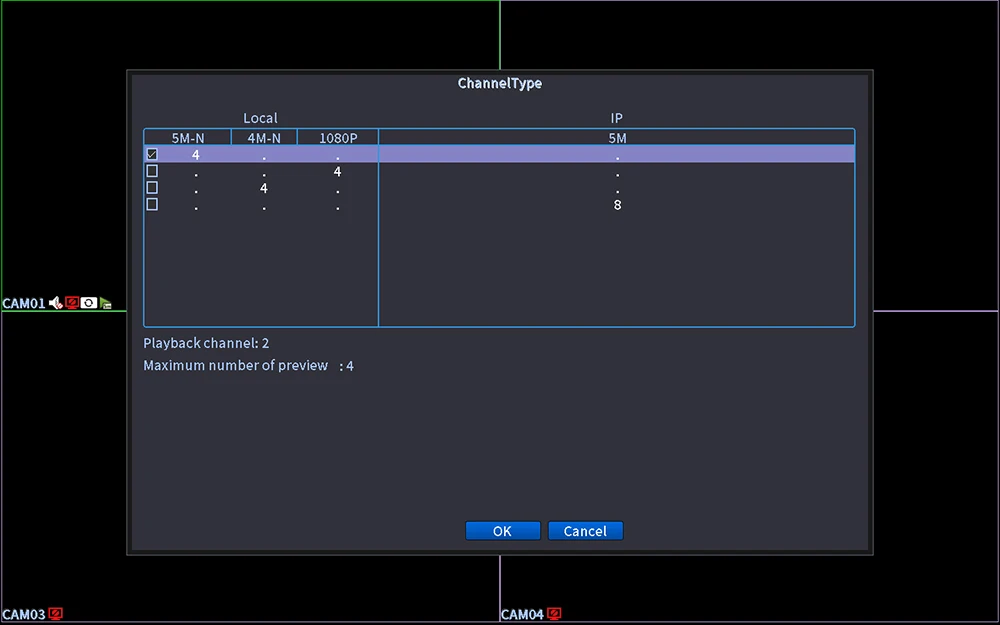The image size is (1000, 625).
Task: Cancel the ChannelType dialog
Action: coord(585,531)
